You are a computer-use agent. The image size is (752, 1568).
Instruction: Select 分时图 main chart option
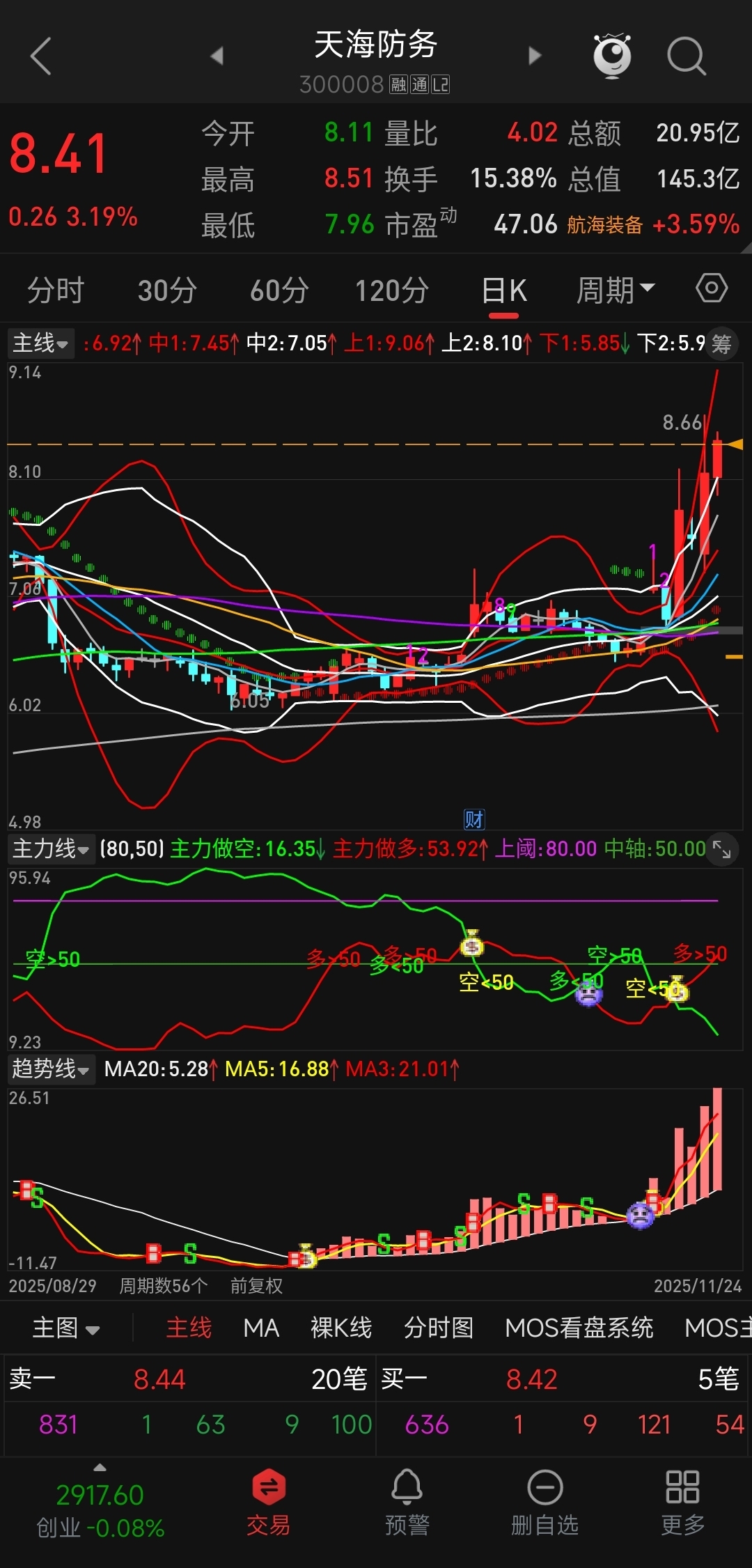click(x=439, y=1328)
